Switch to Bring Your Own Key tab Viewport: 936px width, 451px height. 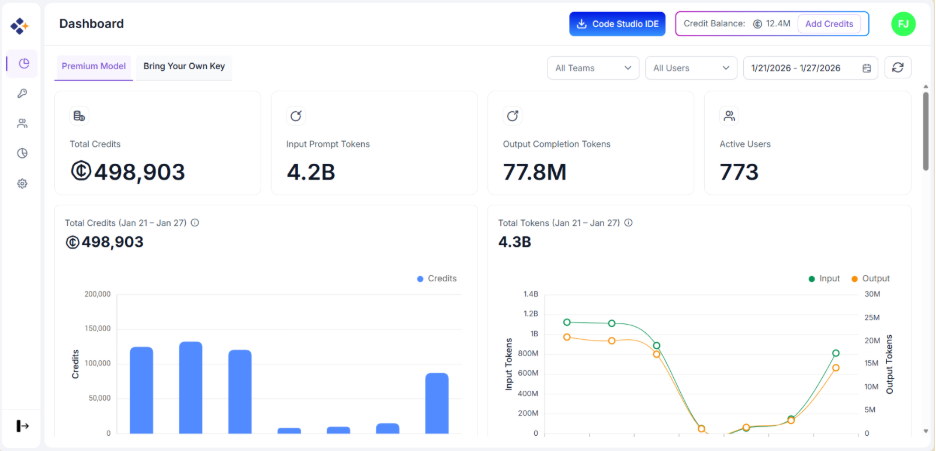pos(184,67)
